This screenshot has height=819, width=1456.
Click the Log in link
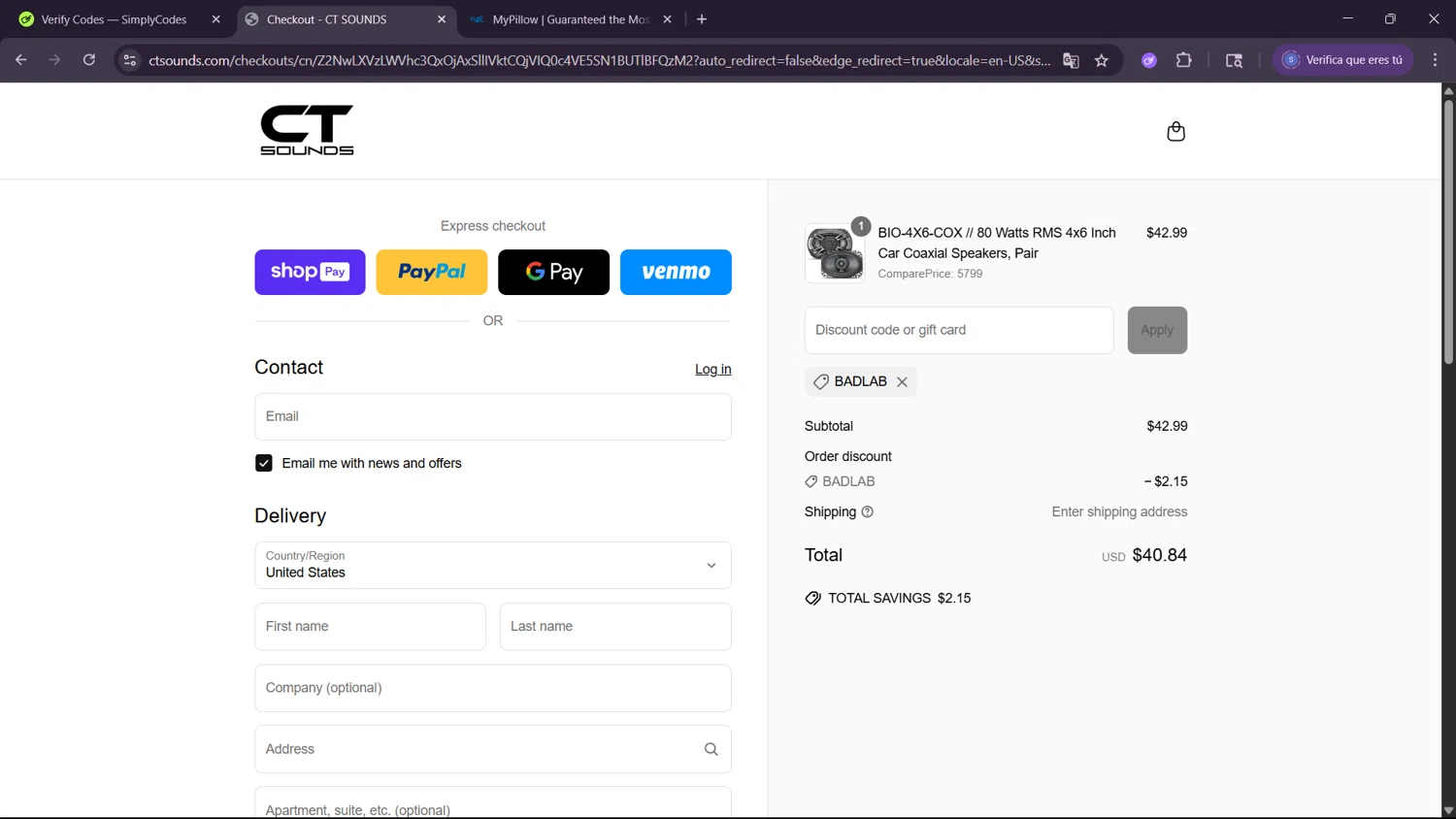pyautogui.click(x=713, y=370)
